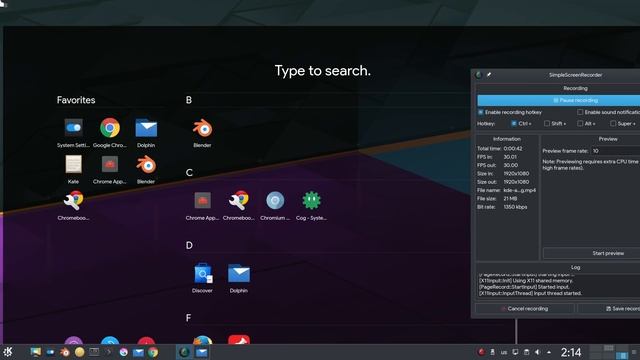This screenshot has height=360, width=640.
Task: Open Dolphin under the D section
Action: pyautogui.click(x=239, y=278)
